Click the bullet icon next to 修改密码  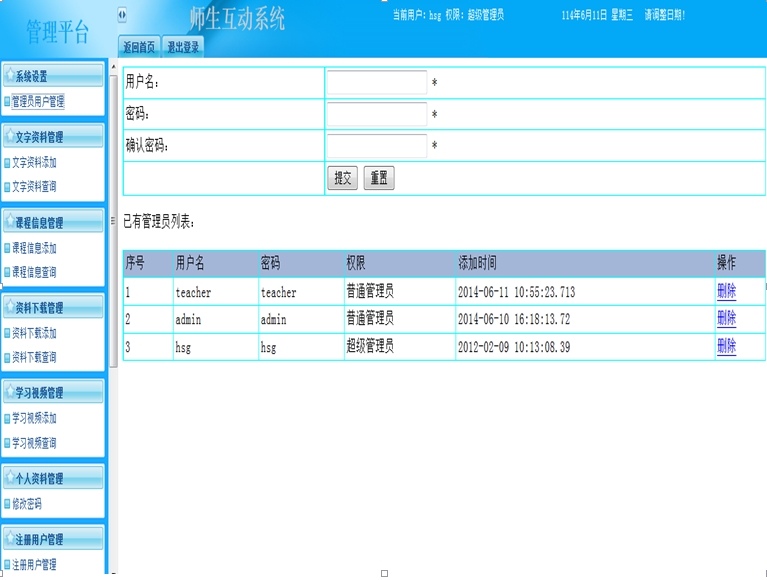pos(7,504)
